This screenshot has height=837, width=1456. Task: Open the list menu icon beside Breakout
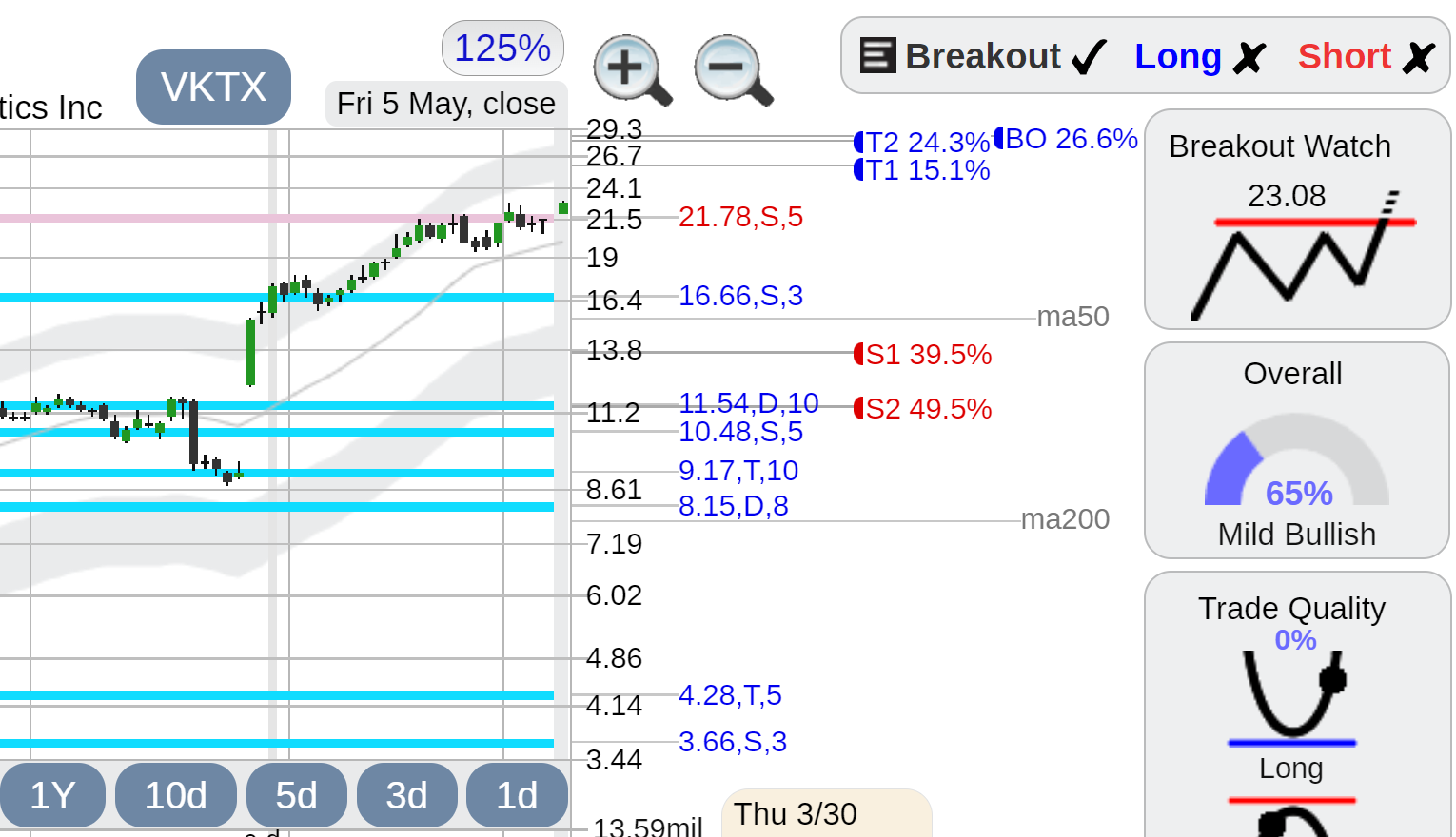coord(877,55)
